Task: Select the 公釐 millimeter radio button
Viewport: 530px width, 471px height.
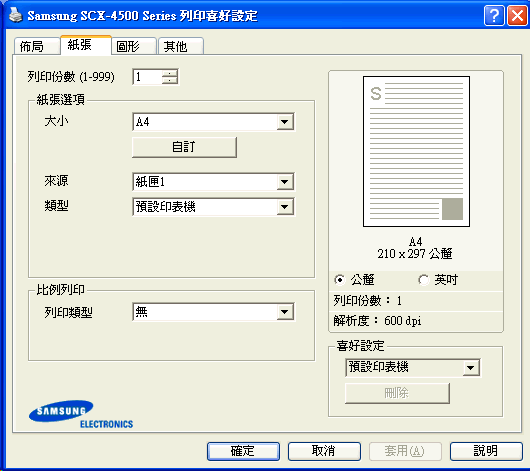Action: point(339,280)
